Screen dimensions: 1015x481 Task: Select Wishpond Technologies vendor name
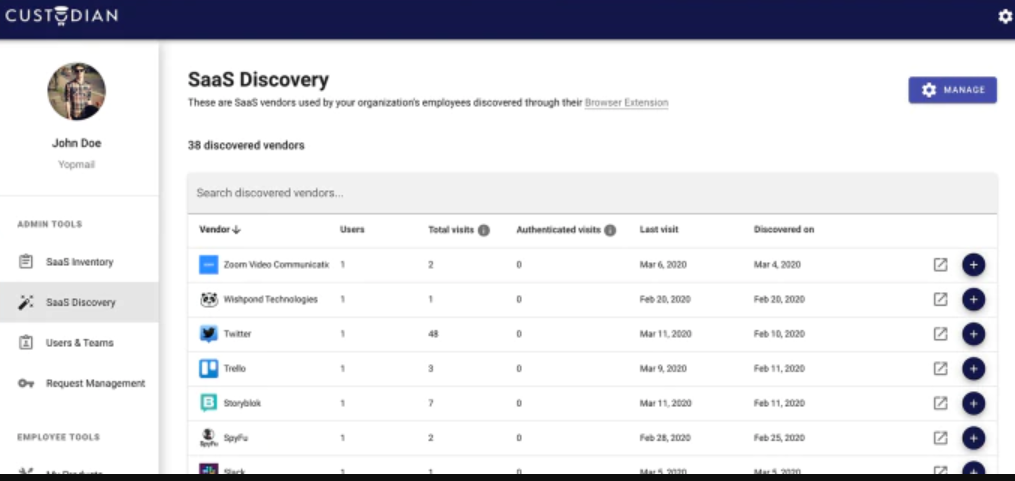click(271, 300)
